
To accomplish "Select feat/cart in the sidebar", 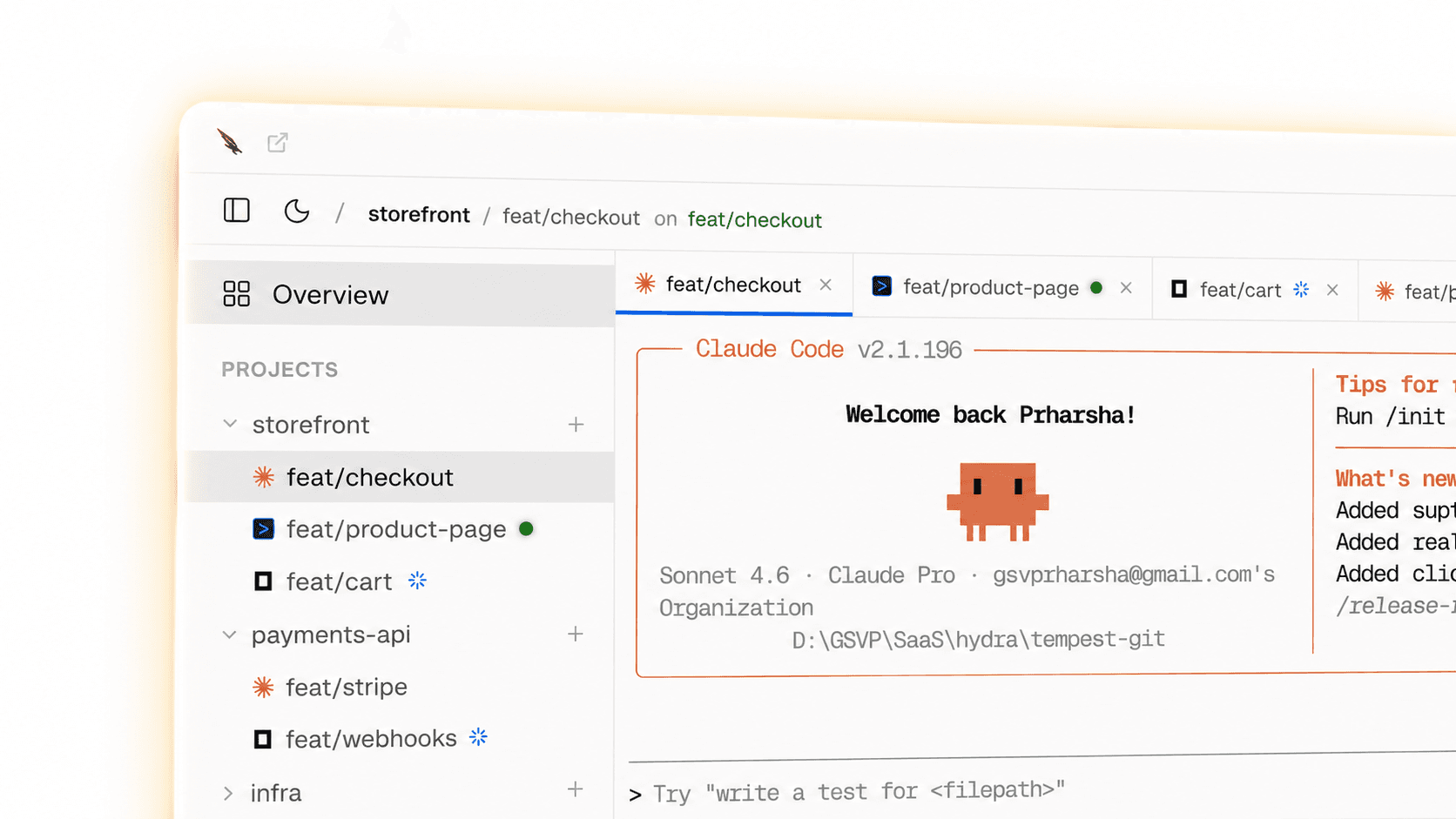I will [340, 581].
